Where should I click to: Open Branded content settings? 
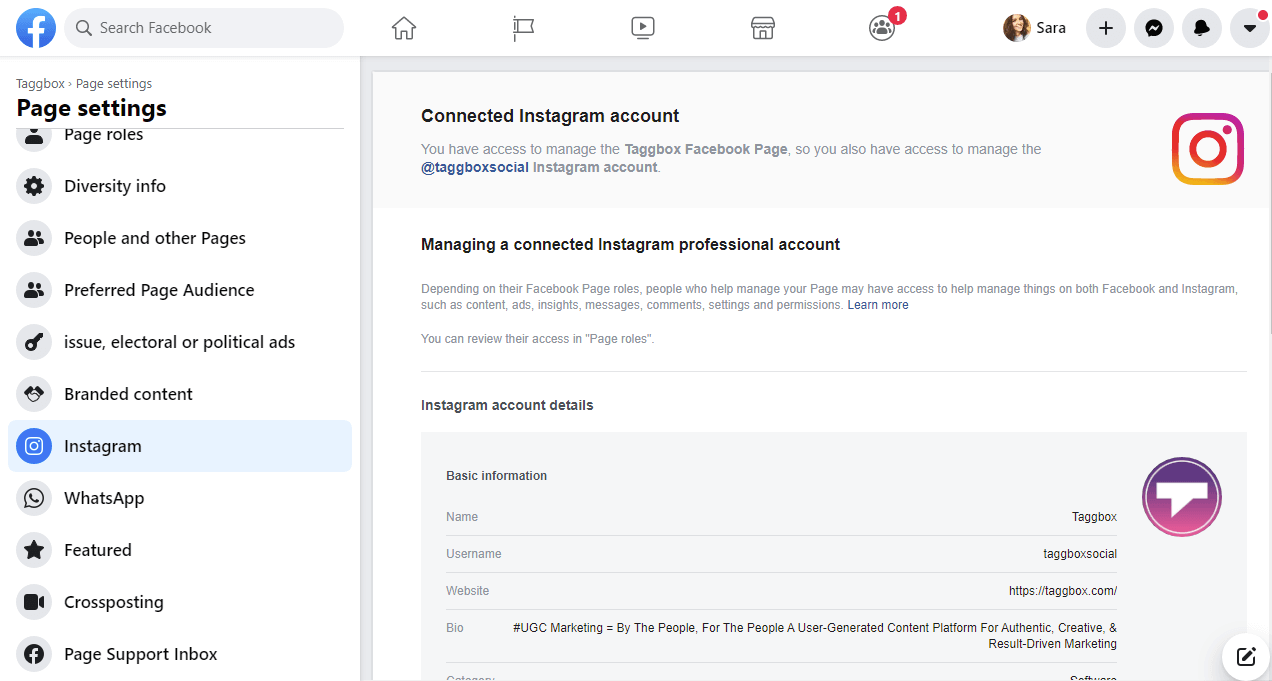(128, 394)
